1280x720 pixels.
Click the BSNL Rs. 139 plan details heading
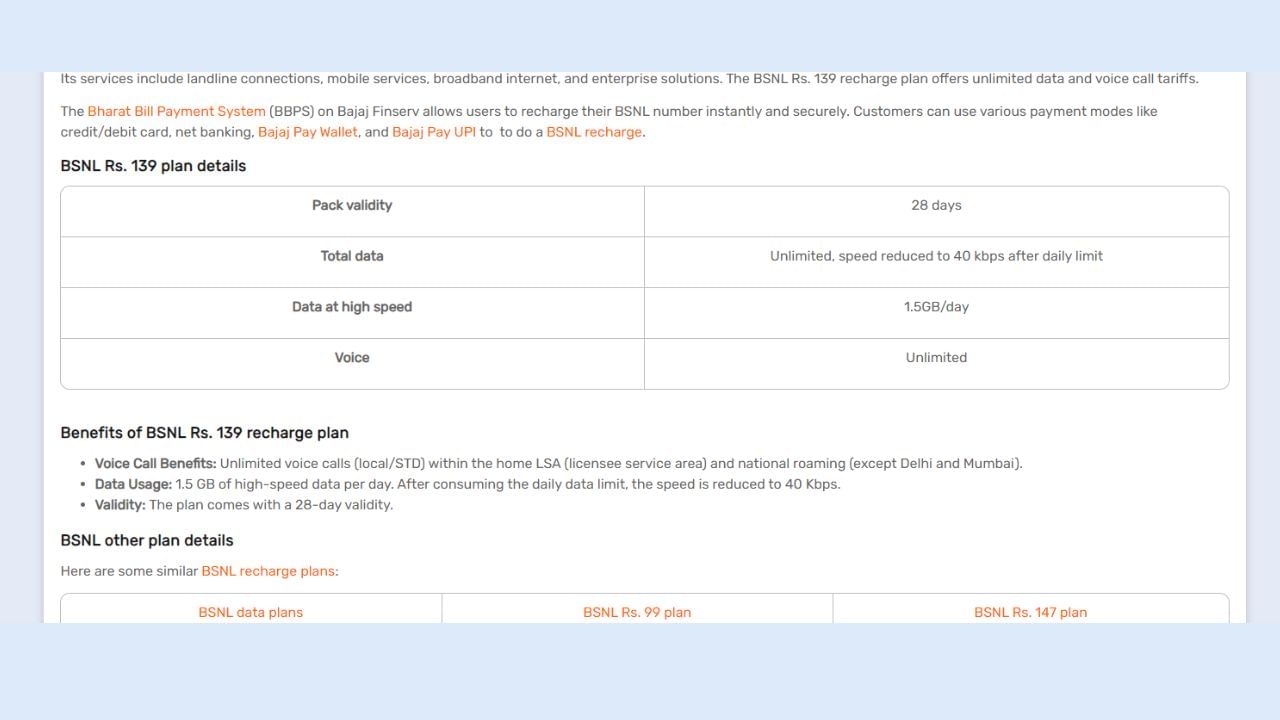(153, 166)
